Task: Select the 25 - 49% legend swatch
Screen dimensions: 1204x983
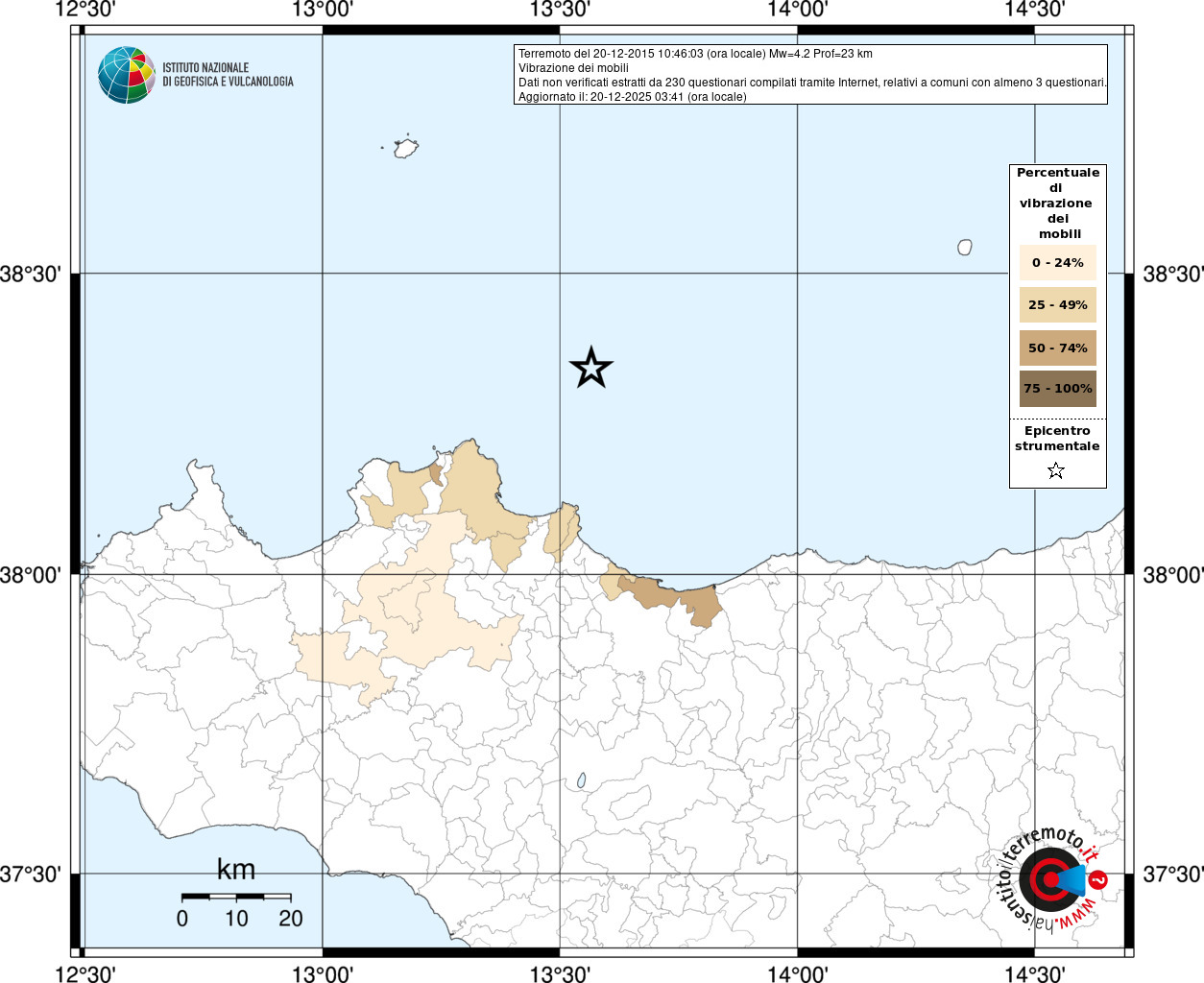Action: pos(1058,305)
